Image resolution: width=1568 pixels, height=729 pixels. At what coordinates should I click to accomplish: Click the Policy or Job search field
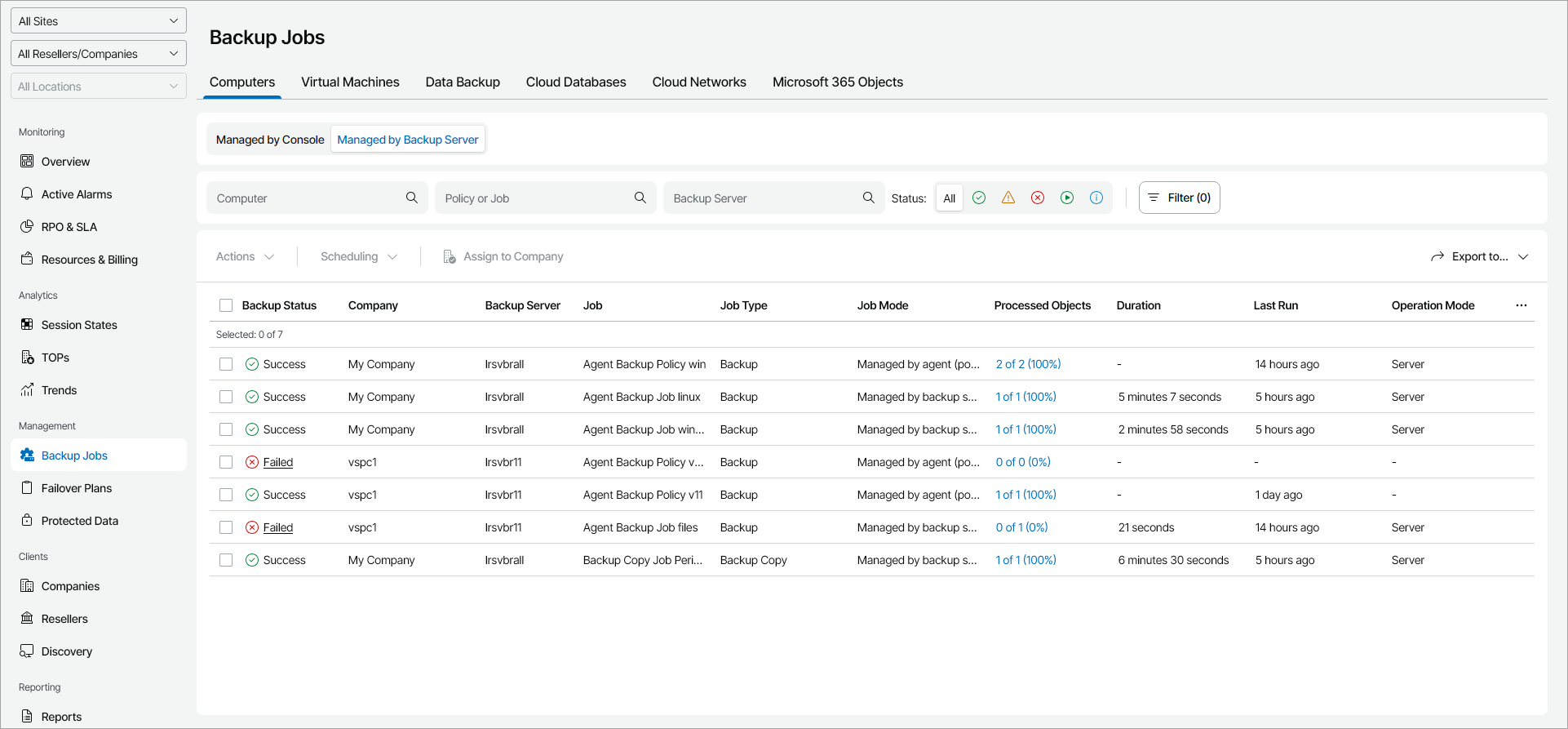point(534,198)
